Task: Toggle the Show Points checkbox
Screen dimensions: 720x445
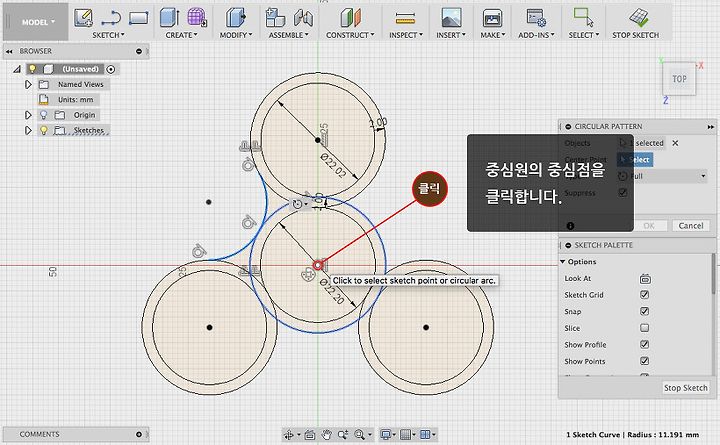Action: pyautogui.click(x=645, y=361)
